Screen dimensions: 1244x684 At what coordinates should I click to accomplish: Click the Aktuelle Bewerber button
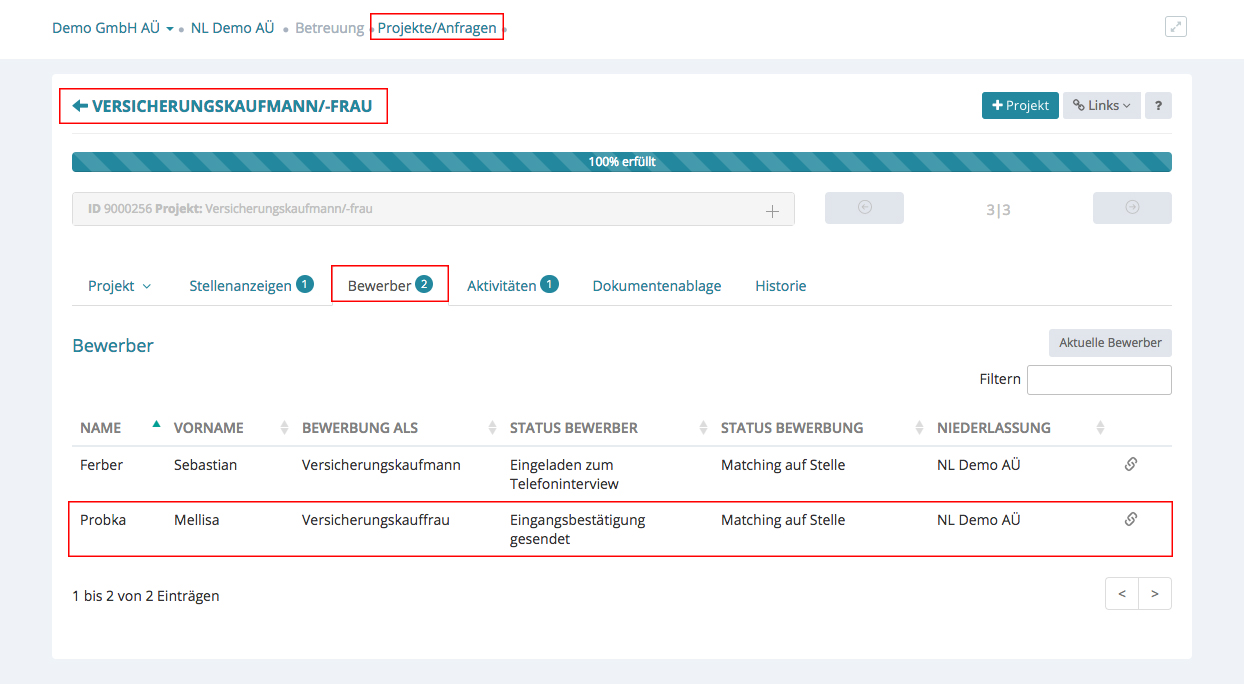click(x=1110, y=343)
